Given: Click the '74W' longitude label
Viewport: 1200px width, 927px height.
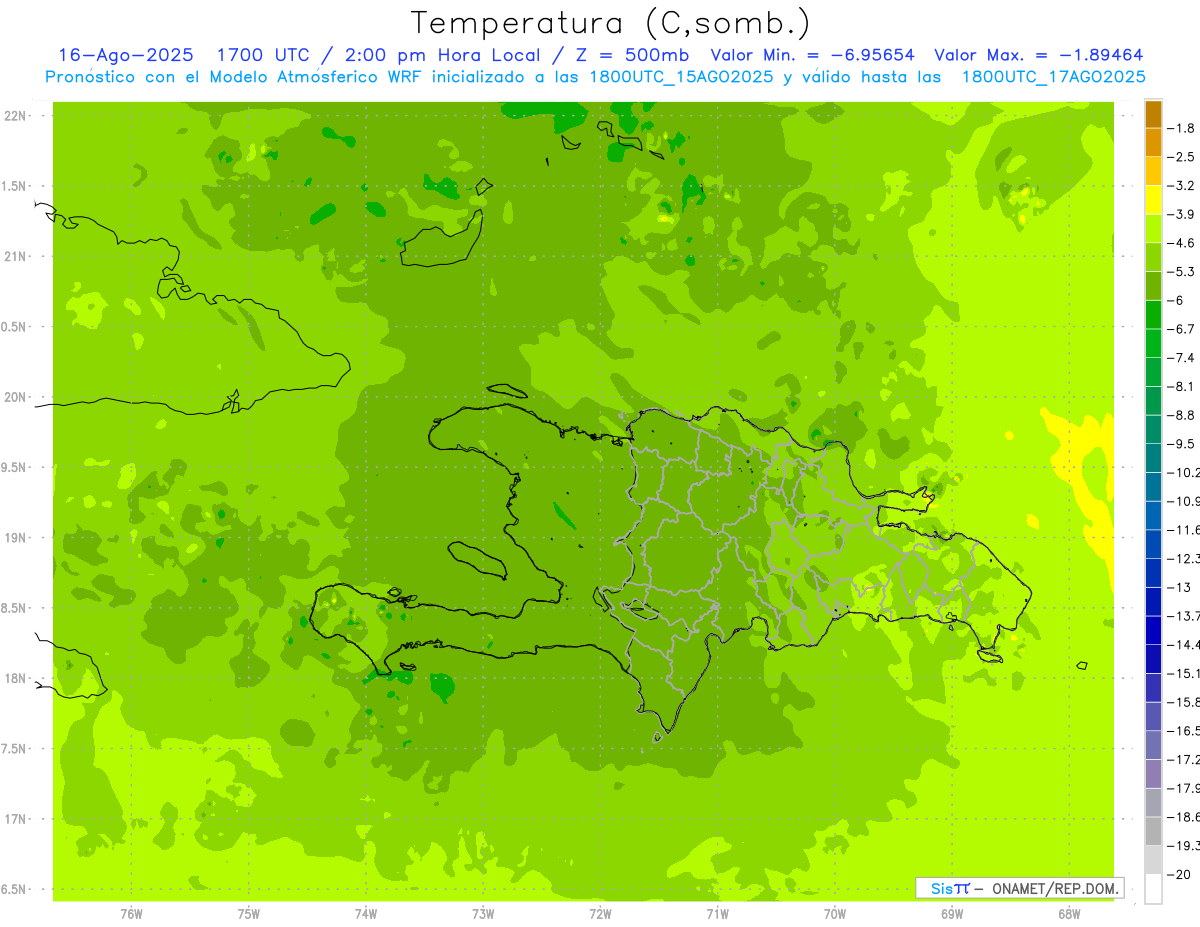Looking at the screenshot, I should pos(366,914).
